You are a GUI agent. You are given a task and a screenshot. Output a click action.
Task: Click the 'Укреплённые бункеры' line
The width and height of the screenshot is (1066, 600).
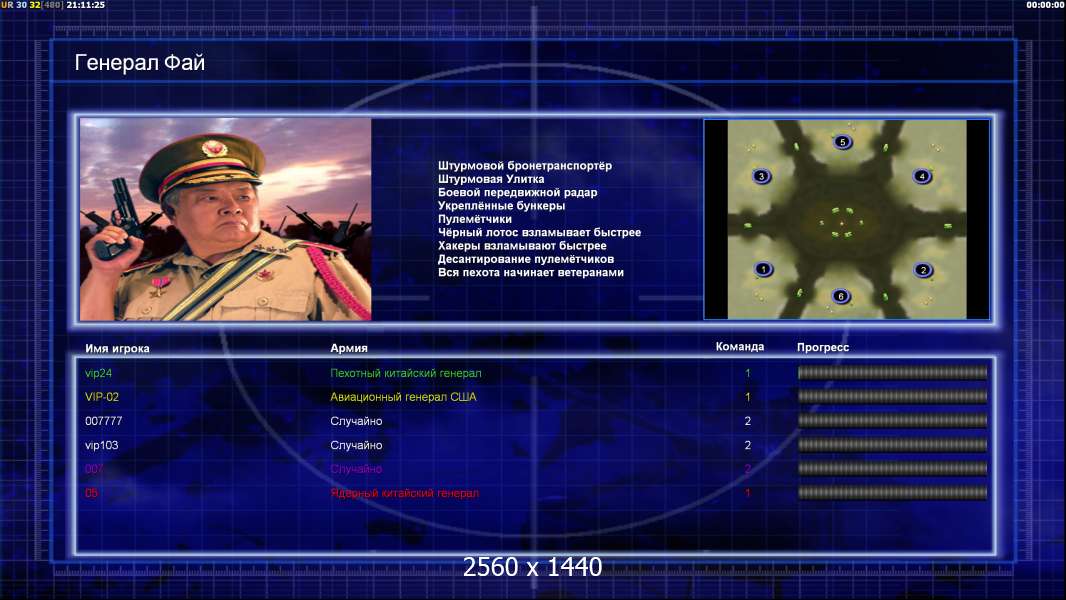501,206
